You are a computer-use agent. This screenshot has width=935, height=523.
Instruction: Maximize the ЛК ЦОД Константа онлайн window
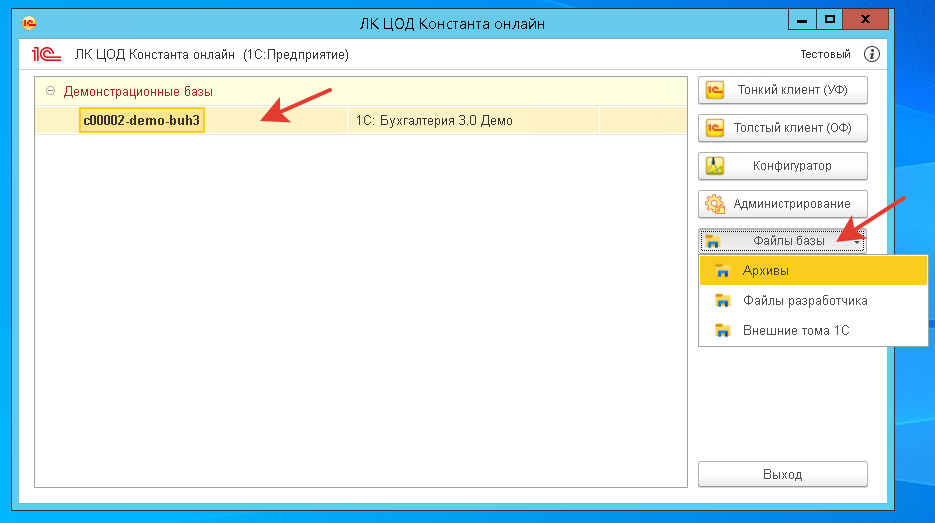[x=829, y=19]
